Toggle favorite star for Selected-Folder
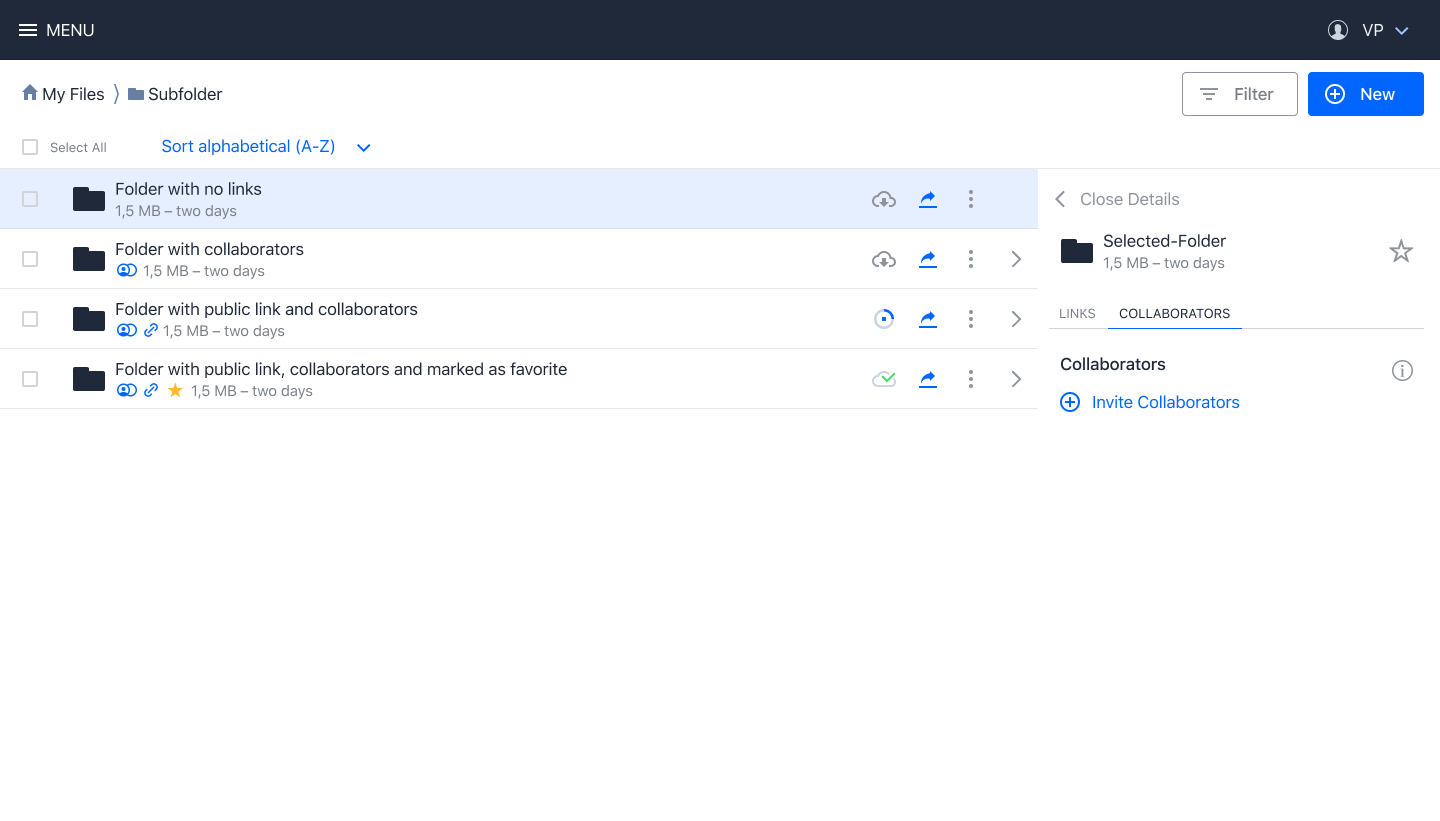Viewport: 1440px width, 821px height. (1401, 251)
